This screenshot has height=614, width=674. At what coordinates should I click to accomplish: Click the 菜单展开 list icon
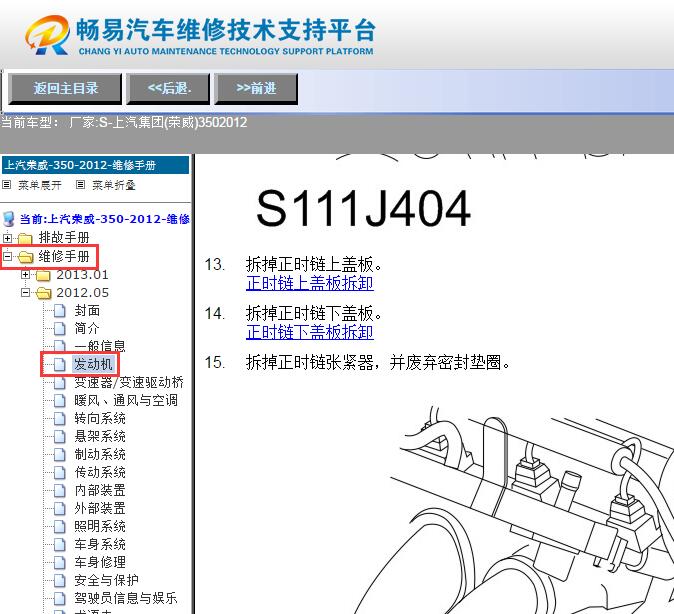[x=6, y=185]
